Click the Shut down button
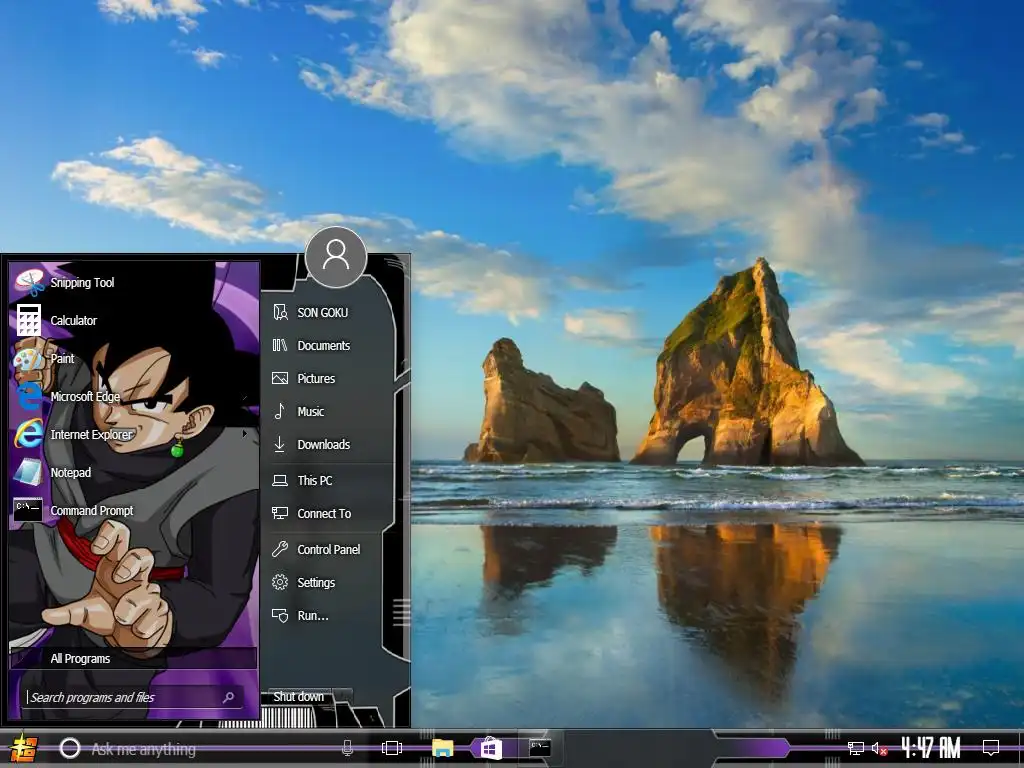This screenshot has width=1024, height=768. (298, 697)
